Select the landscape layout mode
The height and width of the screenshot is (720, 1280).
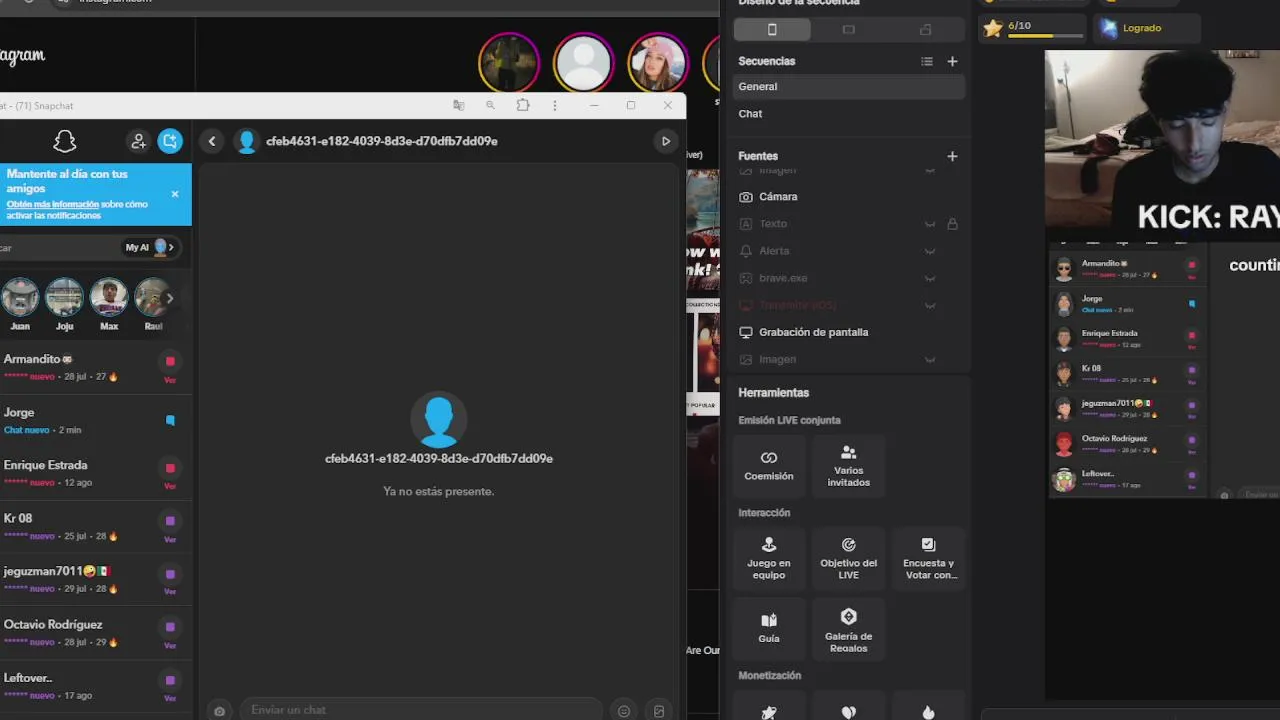click(848, 30)
